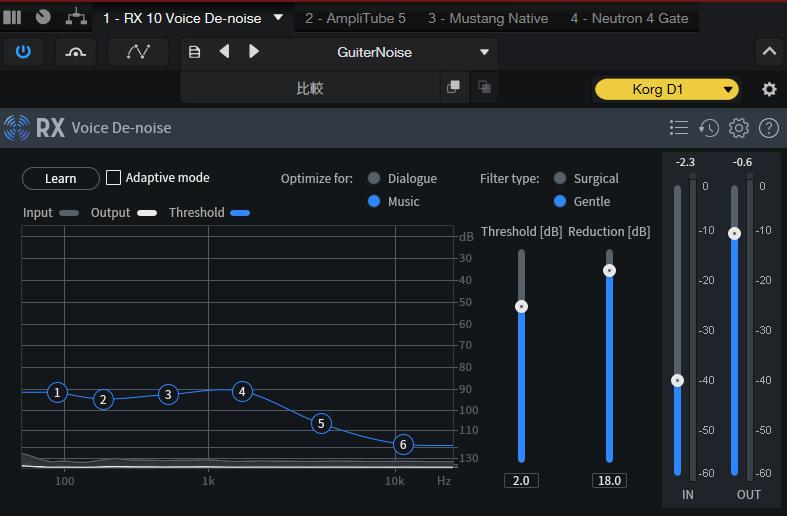
Task: Toggle the plugin power bypass button
Action: tap(24, 52)
